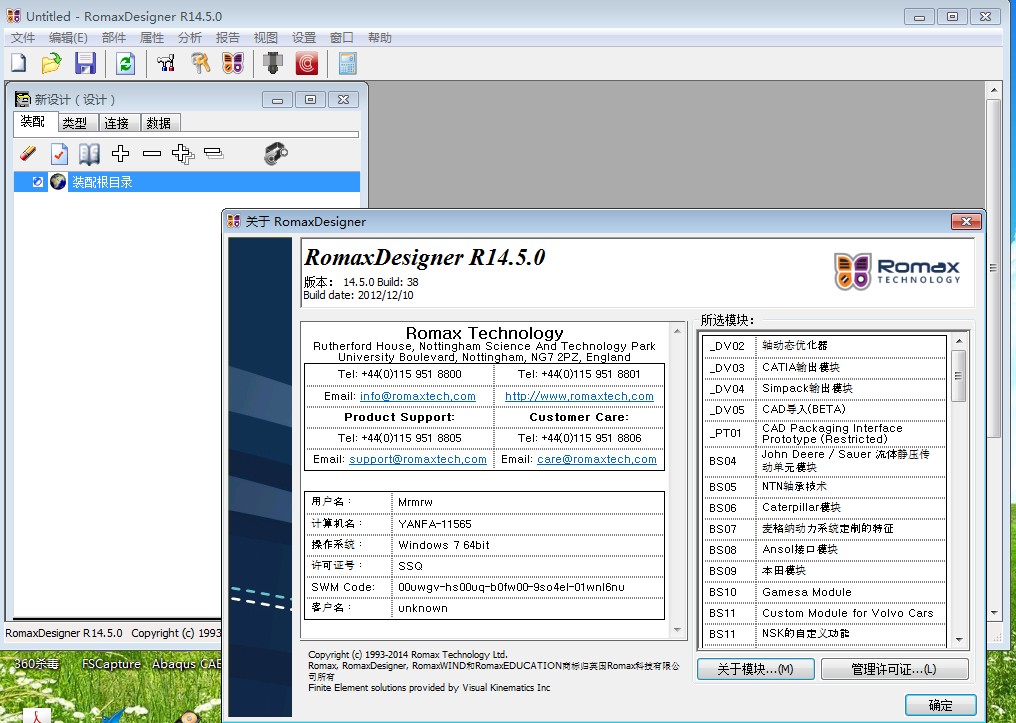Close the 关于 RomaxDesigner dialog

point(966,222)
